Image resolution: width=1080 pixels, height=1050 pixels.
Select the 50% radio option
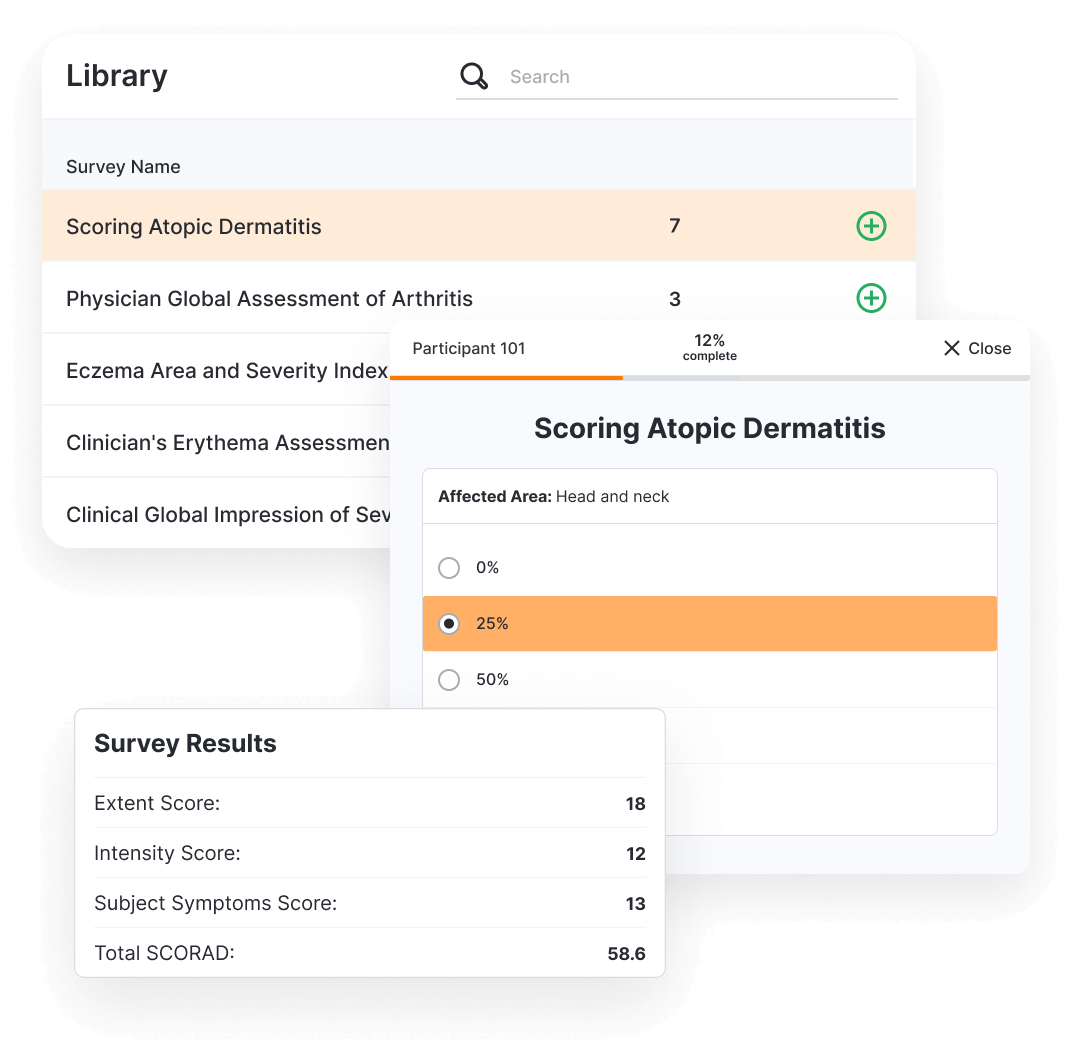[449, 680]
